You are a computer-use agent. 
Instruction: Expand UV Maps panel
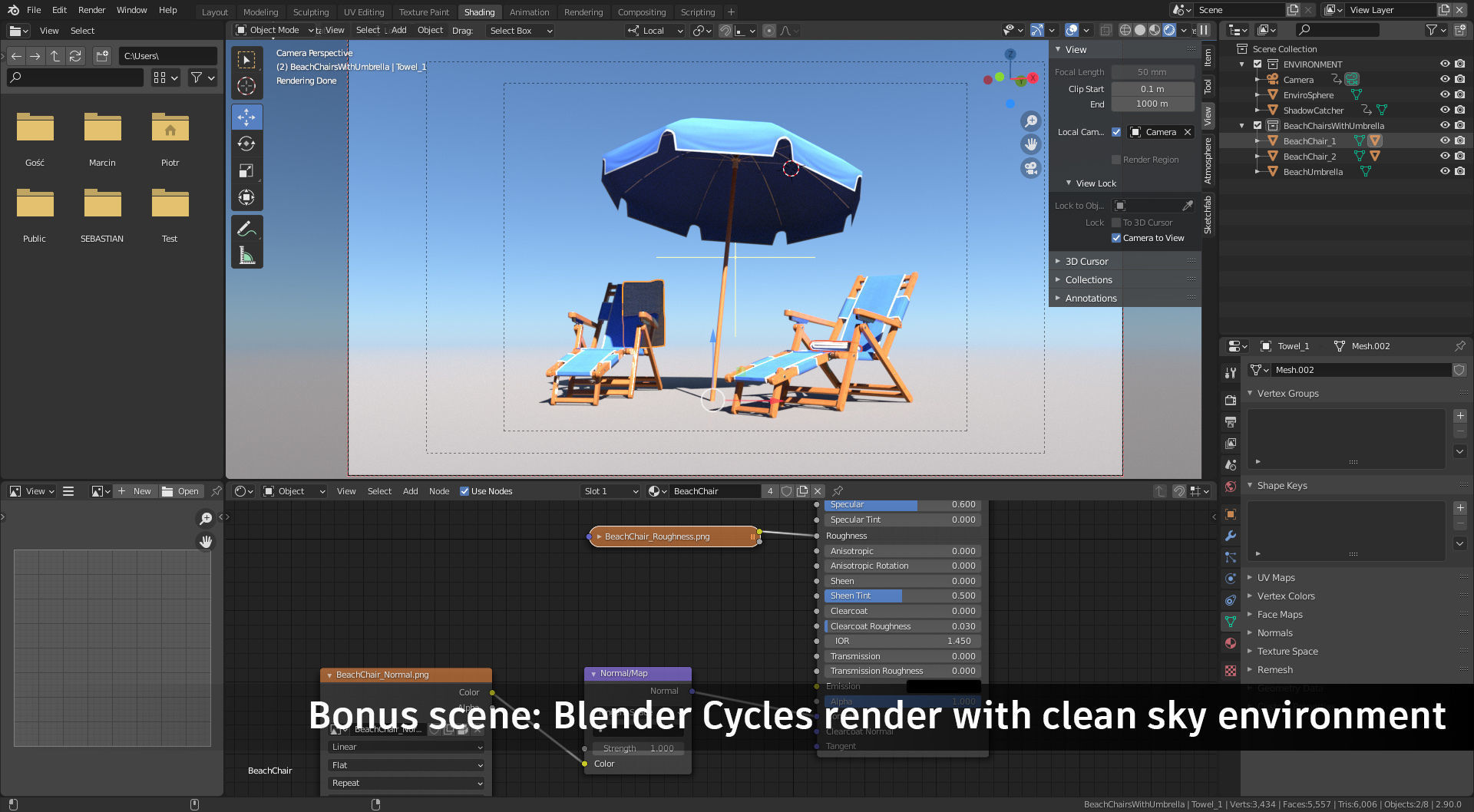(1275, 578)
